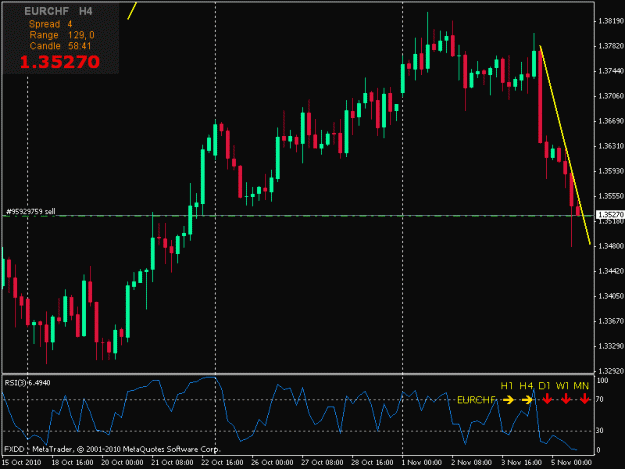Click the 1.32920 price axis label
The height and width of the screenshot is (469, 625).
(611, 371)
